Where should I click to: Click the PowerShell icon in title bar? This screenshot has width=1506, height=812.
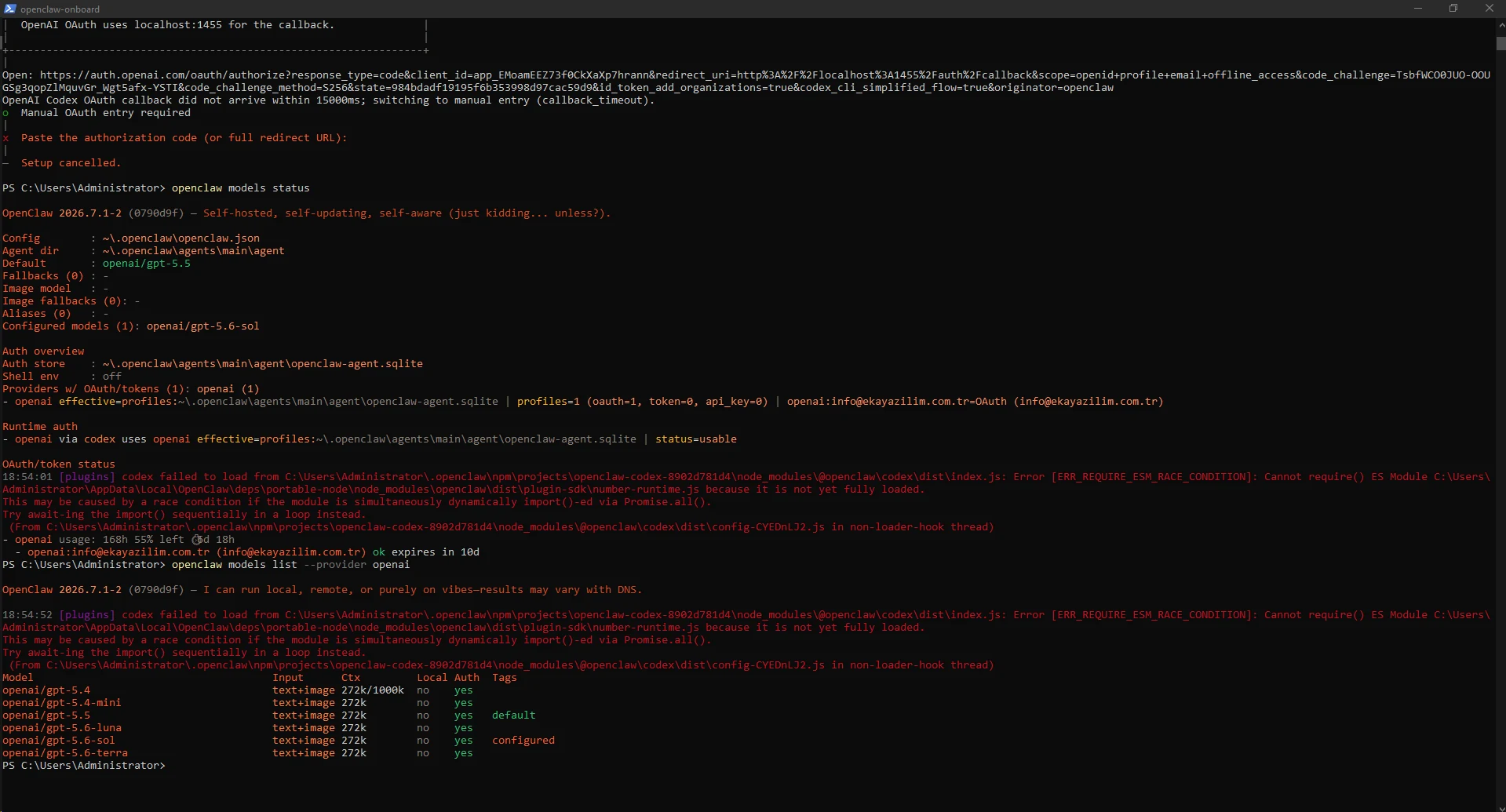(x=9, y=9)
